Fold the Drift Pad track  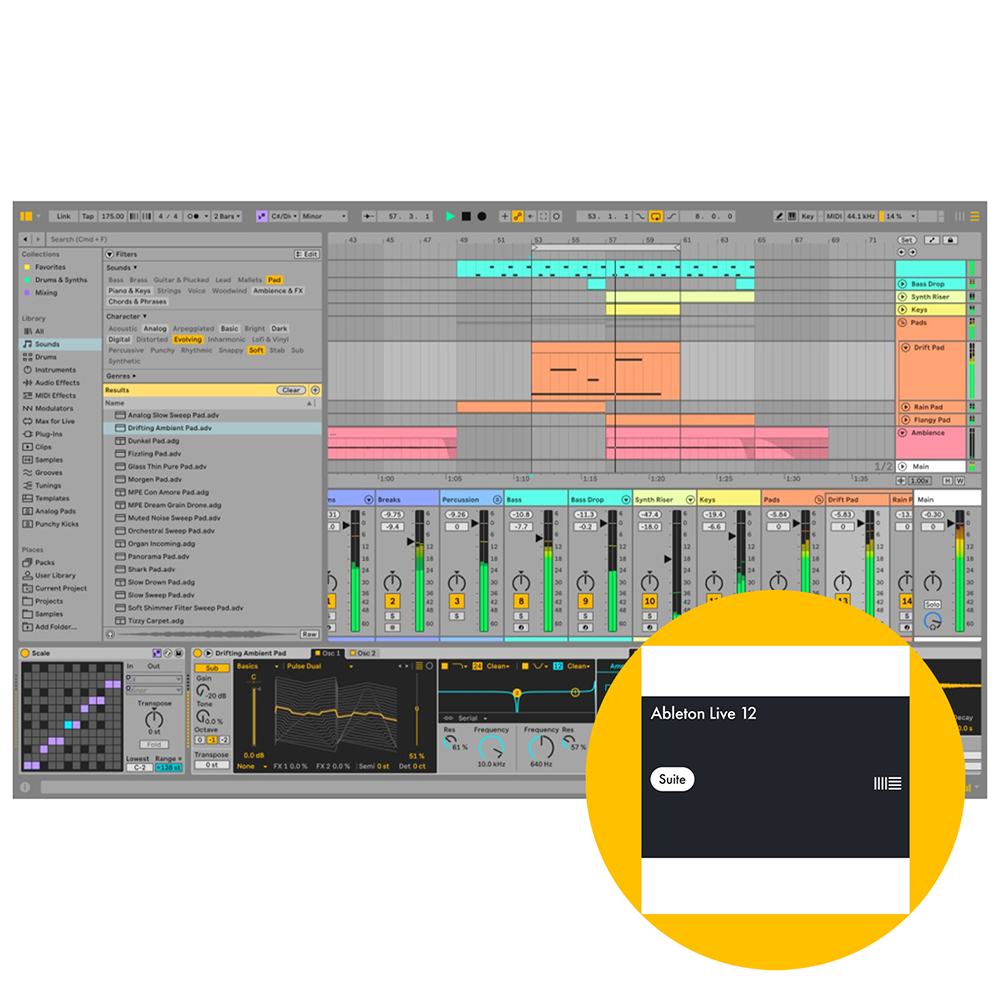point(906,348)
